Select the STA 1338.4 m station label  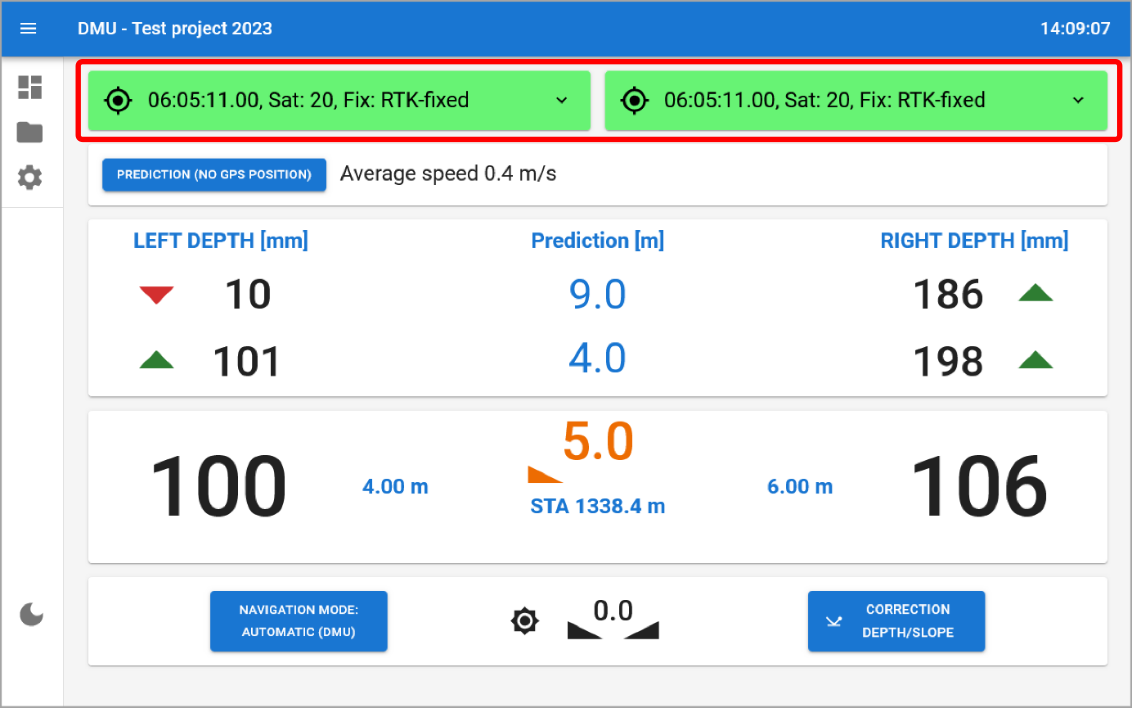pyautogui.click(x=597, y=506)
